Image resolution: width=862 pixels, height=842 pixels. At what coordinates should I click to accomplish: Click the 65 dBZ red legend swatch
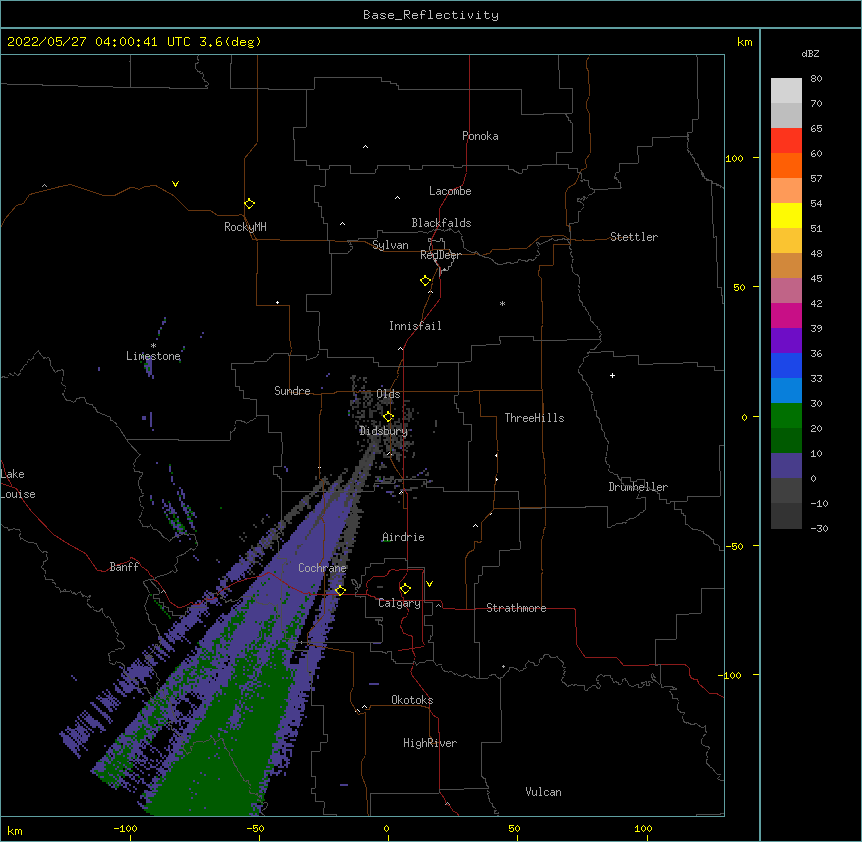point(786,141)
